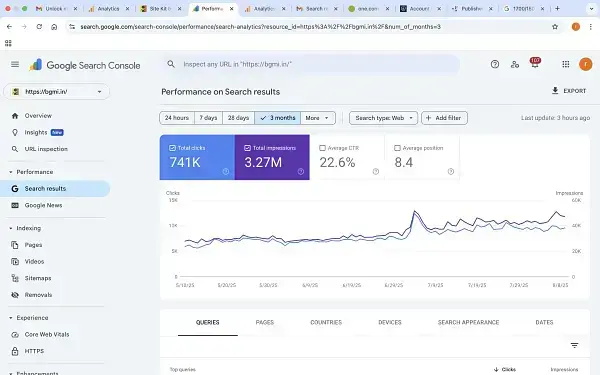
Task: Click the Export button
Action: point(569,91)
